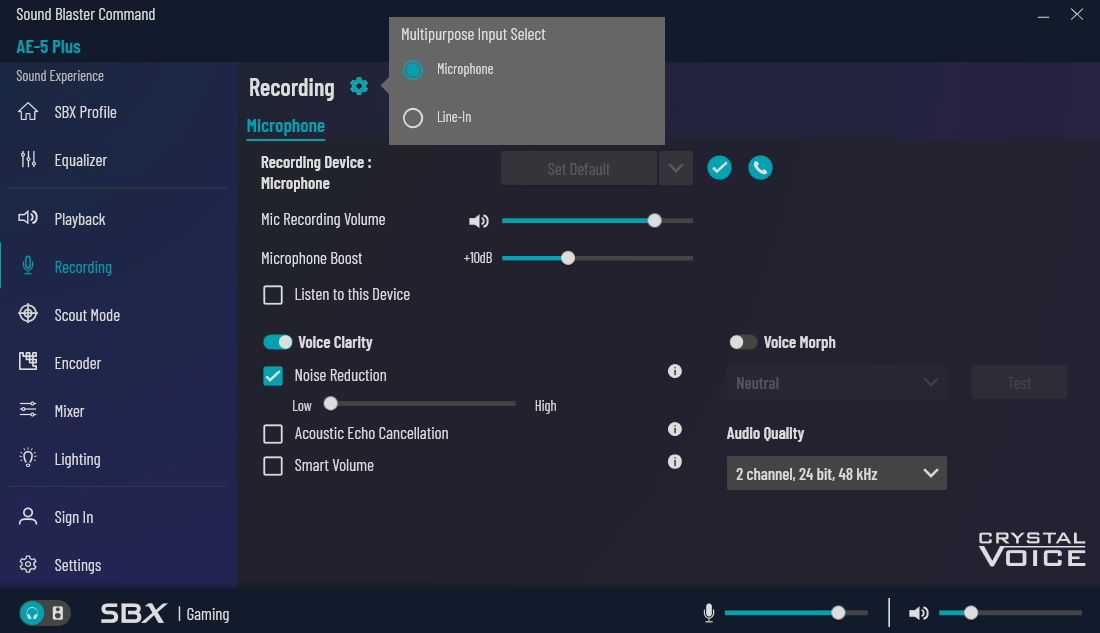Open the Neutral voice morph dropdown

click(836, 382)
